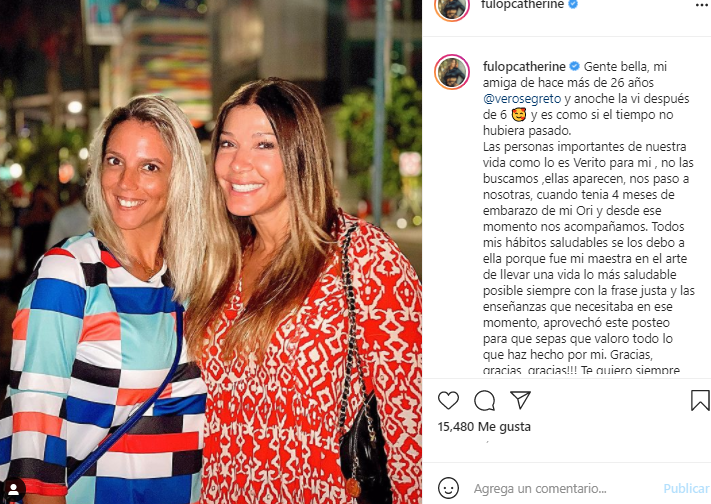Open the @verosegreto mention link

pyautogui.click(x=522, y=98)
